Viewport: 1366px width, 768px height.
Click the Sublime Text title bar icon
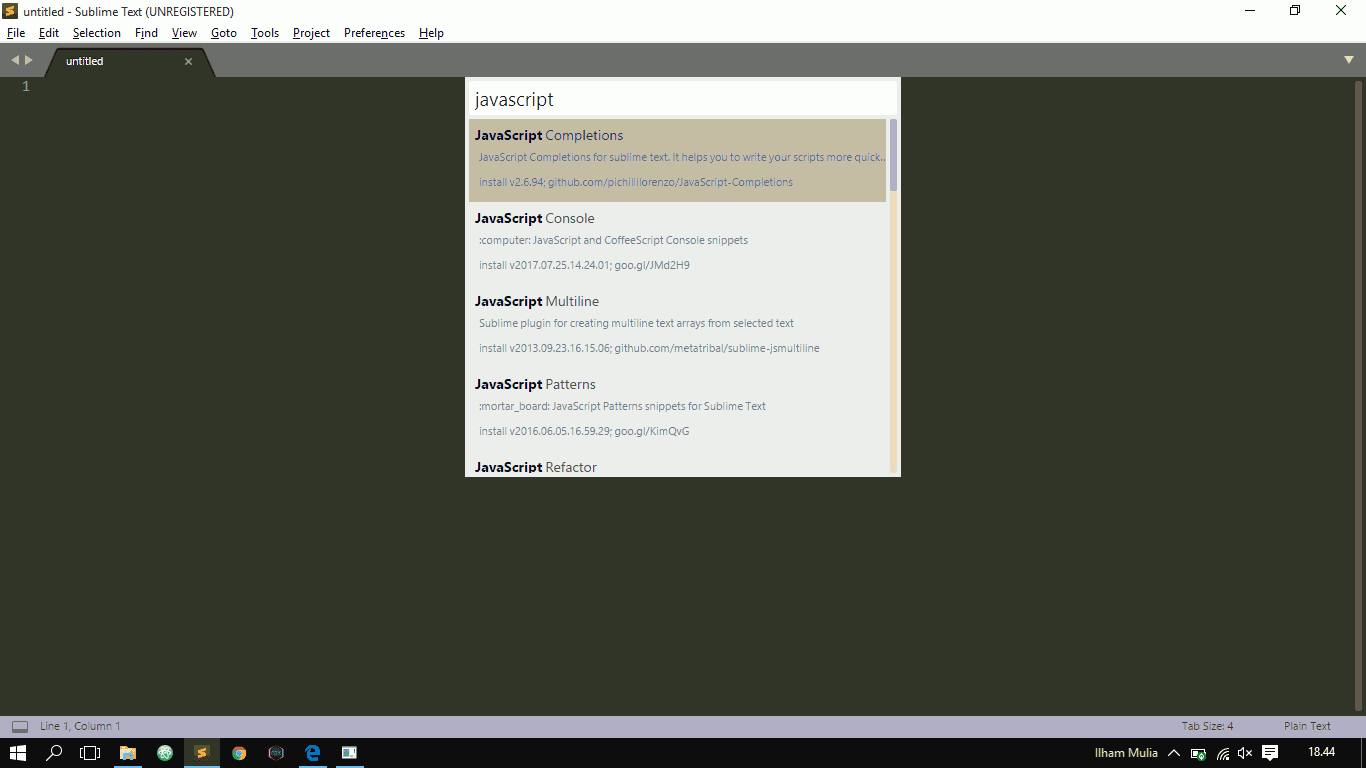[10, 11]
